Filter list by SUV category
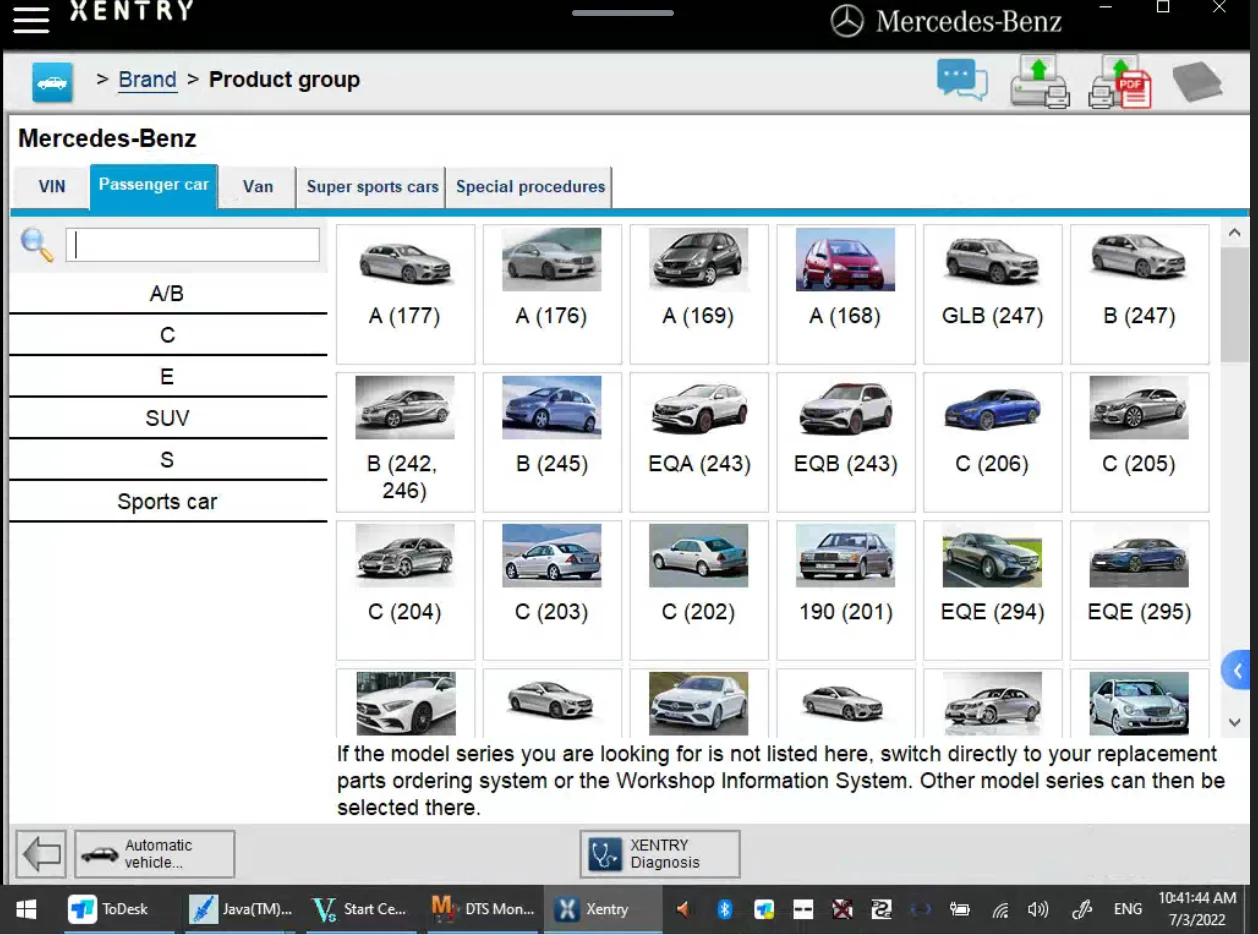1258x935 pixels. pyautogui.click(x=167, y=418)
